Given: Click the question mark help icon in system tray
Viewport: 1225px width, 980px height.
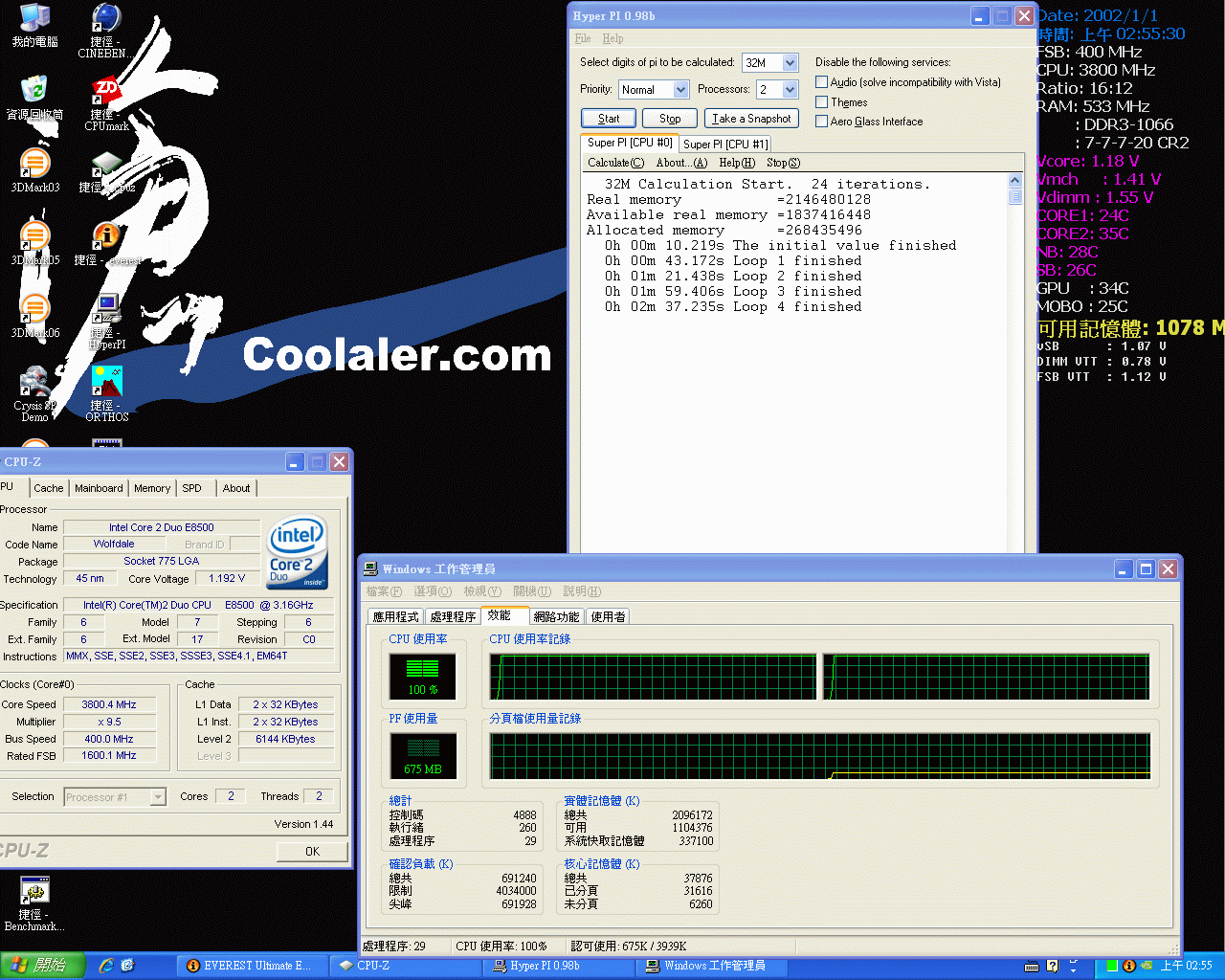Looking at the screenshot, I should point(1052,966).
